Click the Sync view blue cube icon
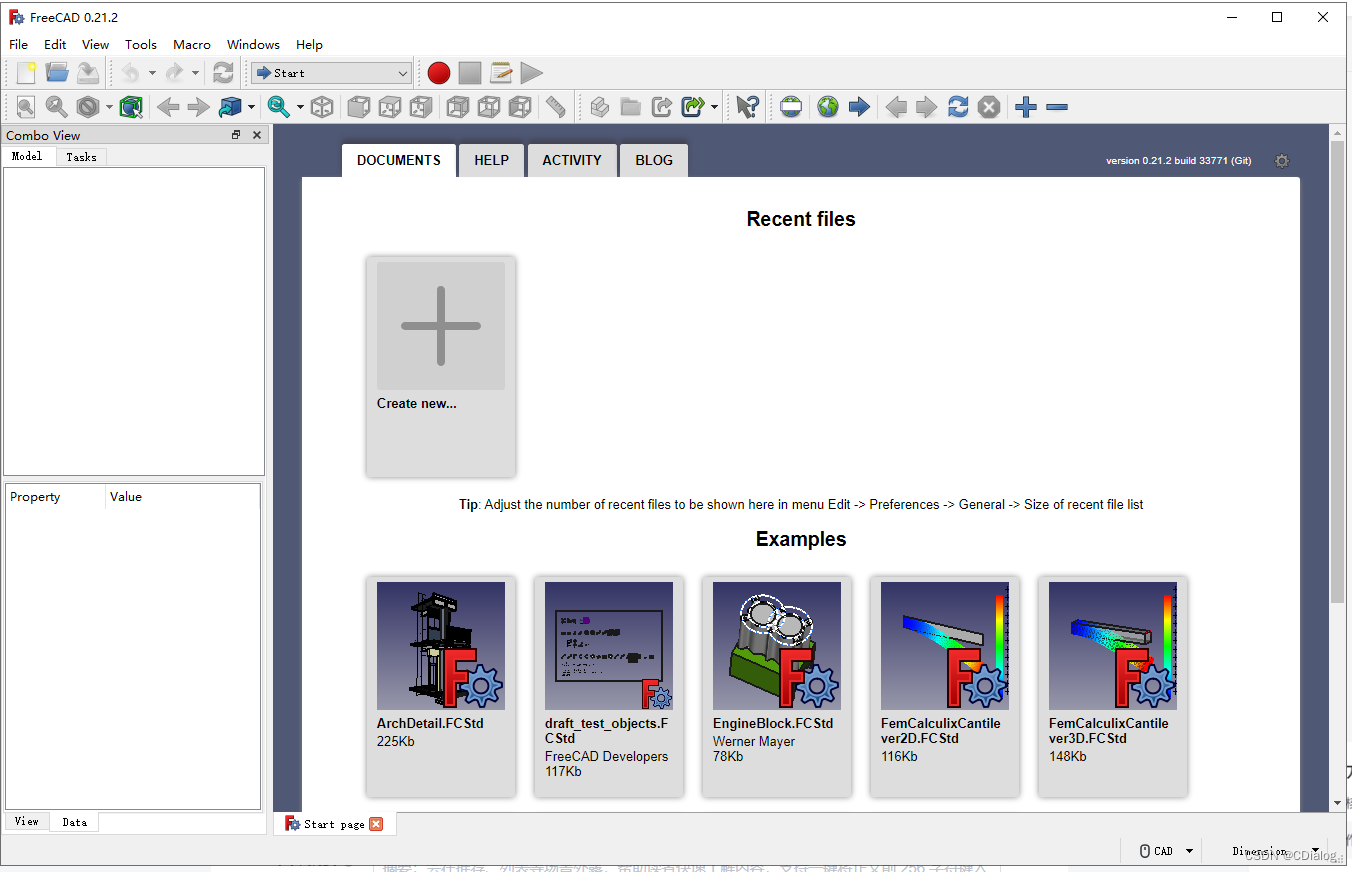 coord(231,107)
